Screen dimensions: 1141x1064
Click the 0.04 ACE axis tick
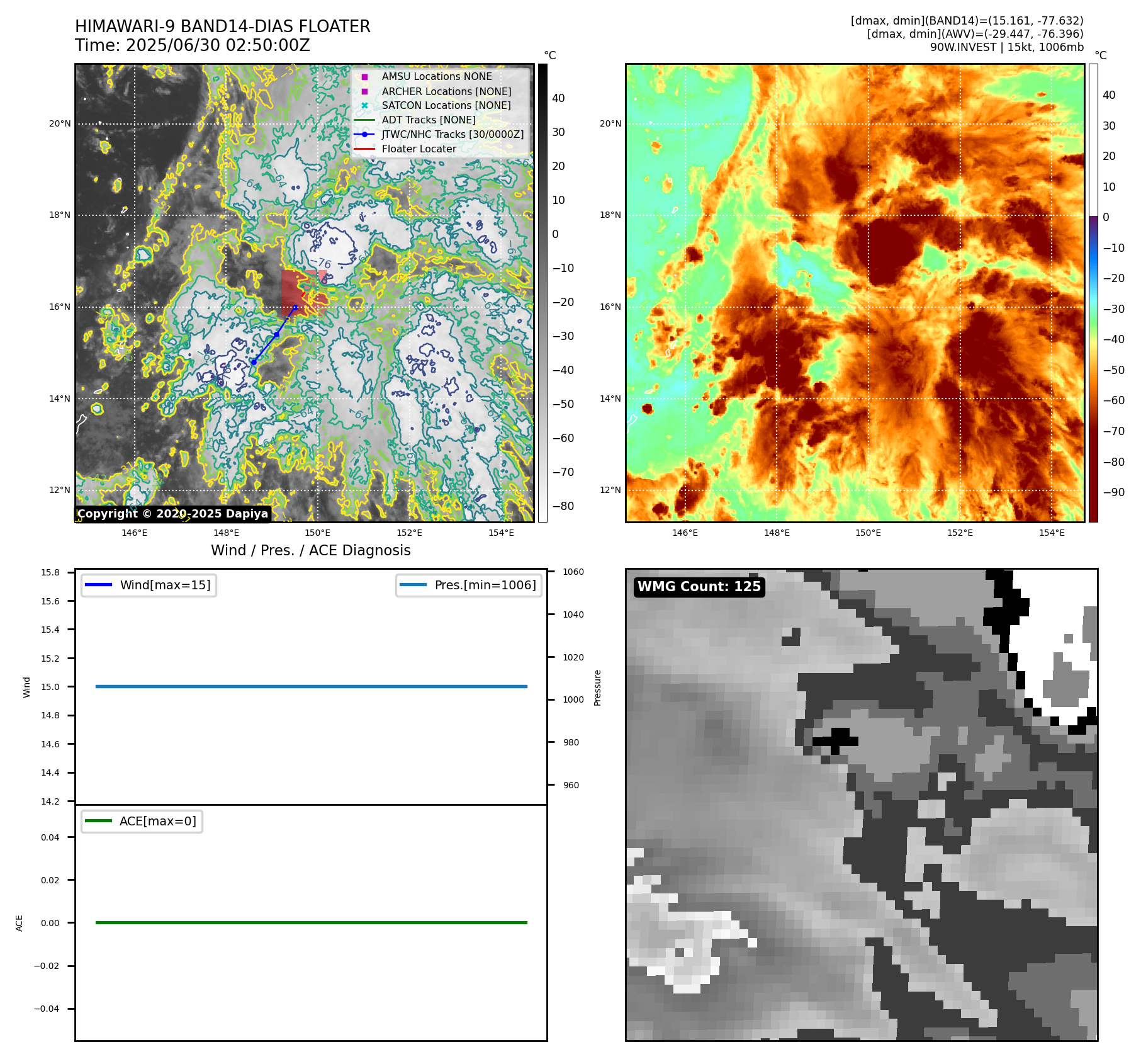tap(50, 837)
